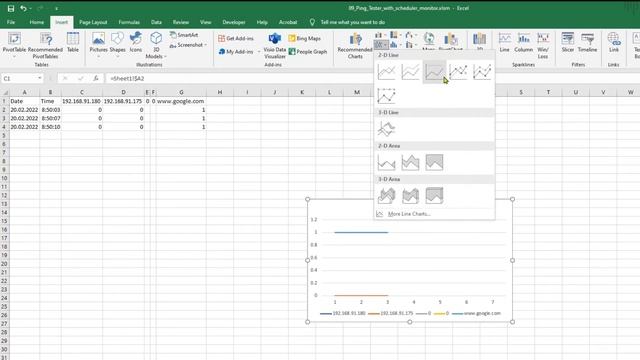Click the Tell me what you want search
The width and height of the screenshot is (640, 360).
tap(352, 22)
